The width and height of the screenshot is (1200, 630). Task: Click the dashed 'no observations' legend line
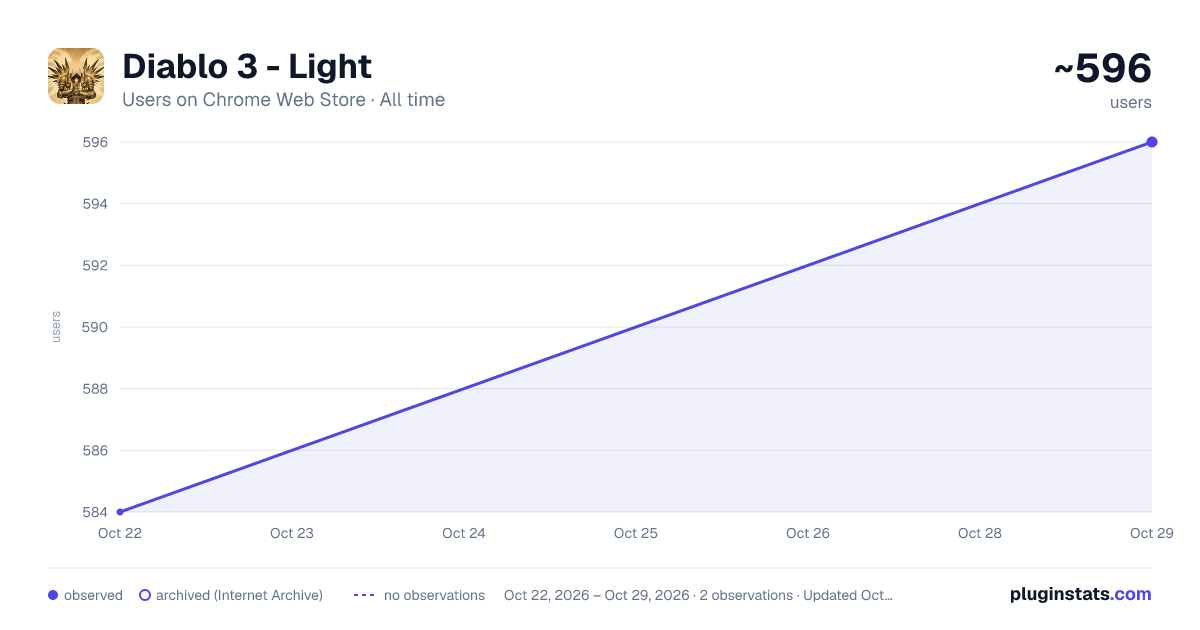364,595
